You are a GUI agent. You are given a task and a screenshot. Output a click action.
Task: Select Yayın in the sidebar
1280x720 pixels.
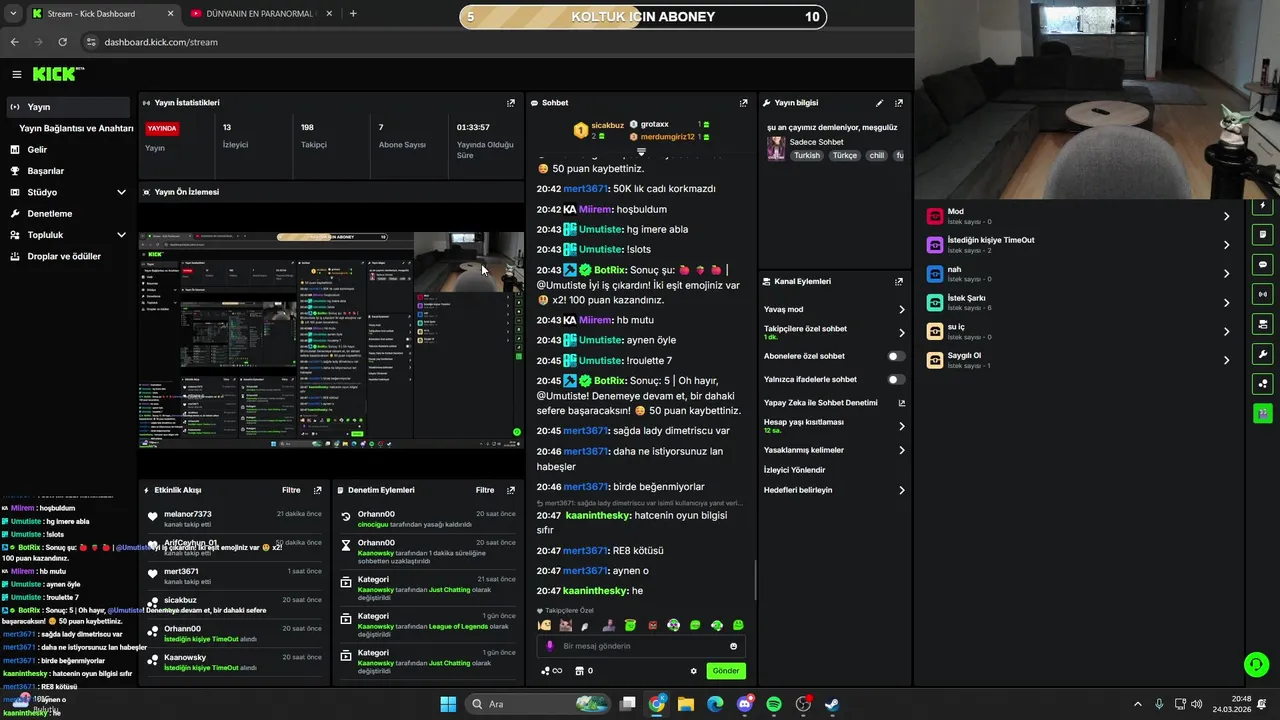tap(67, 107)
